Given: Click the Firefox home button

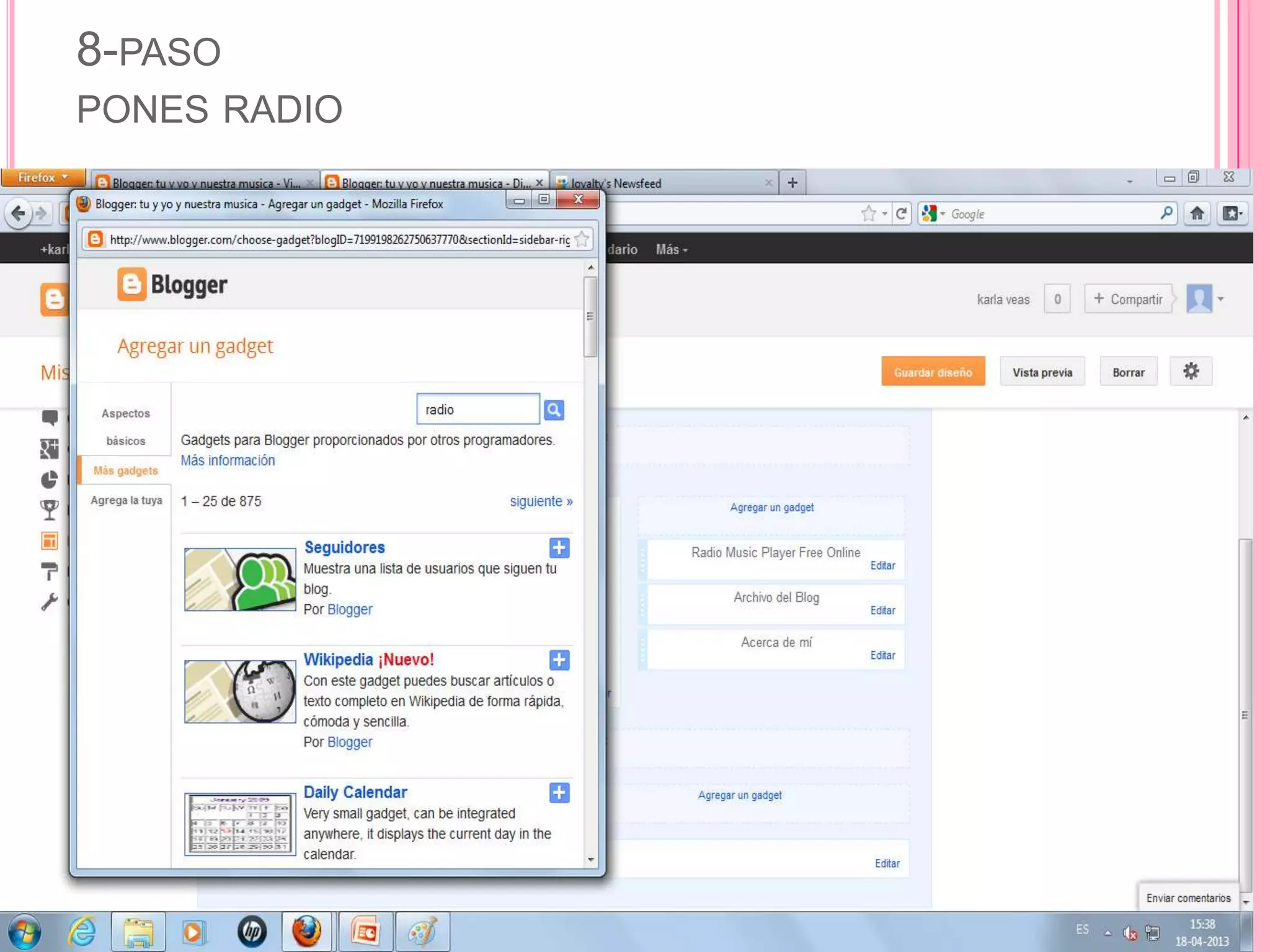Looking at the screenshot, I should [1197, 214].
